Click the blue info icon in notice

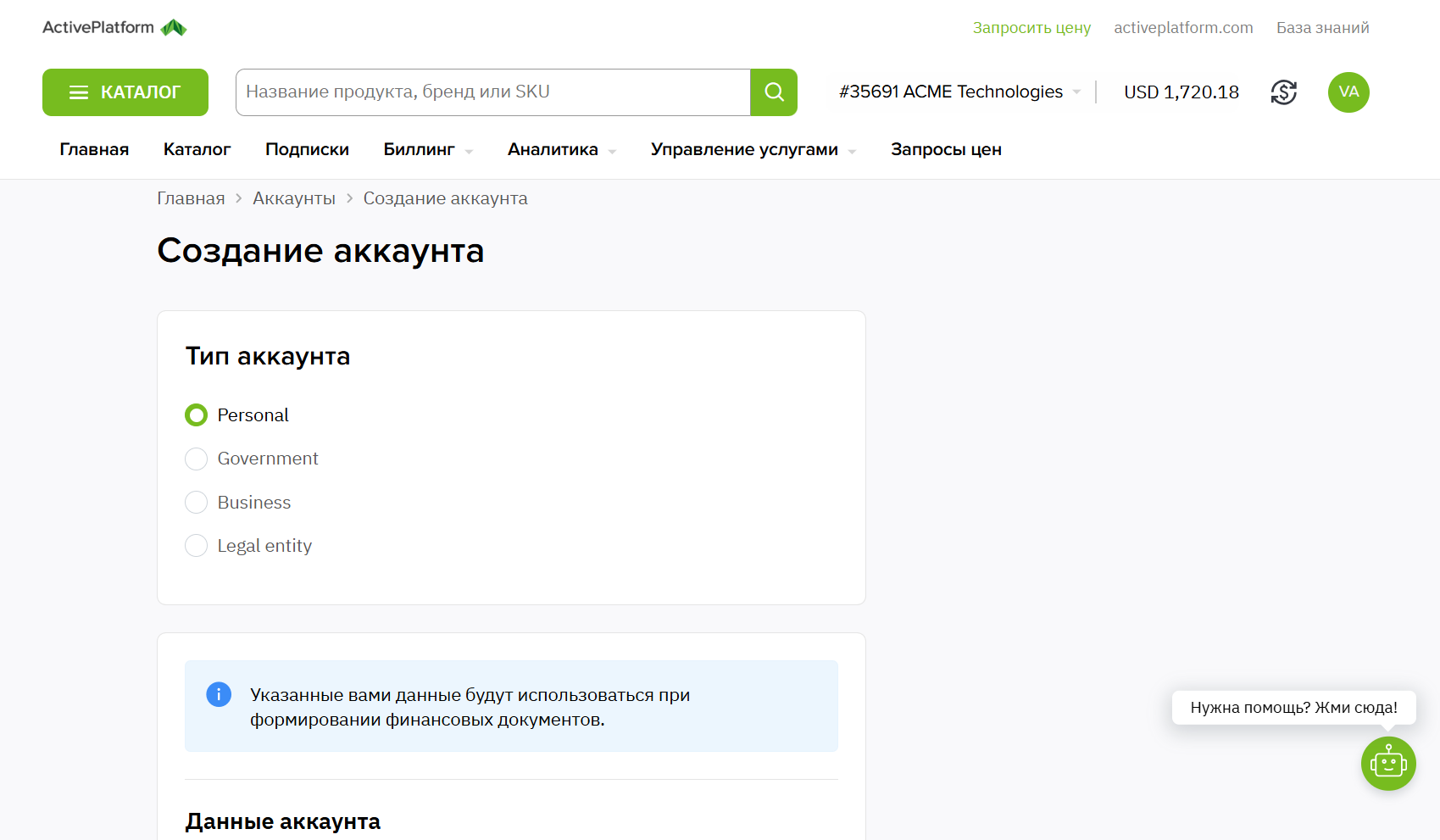pyautogui.click(x=219, y=695)
